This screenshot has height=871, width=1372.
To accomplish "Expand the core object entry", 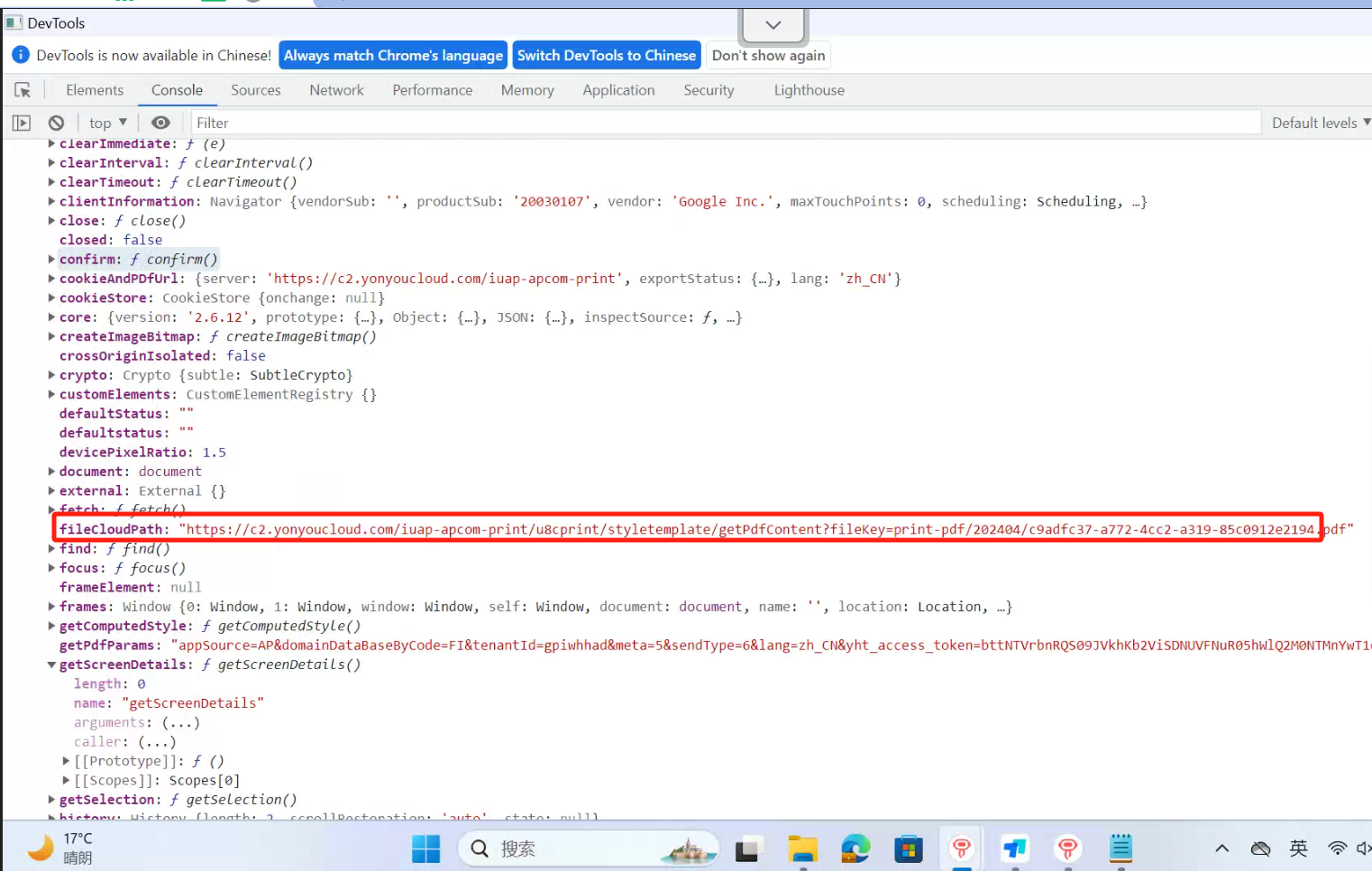I will click(x=51, y=317).
